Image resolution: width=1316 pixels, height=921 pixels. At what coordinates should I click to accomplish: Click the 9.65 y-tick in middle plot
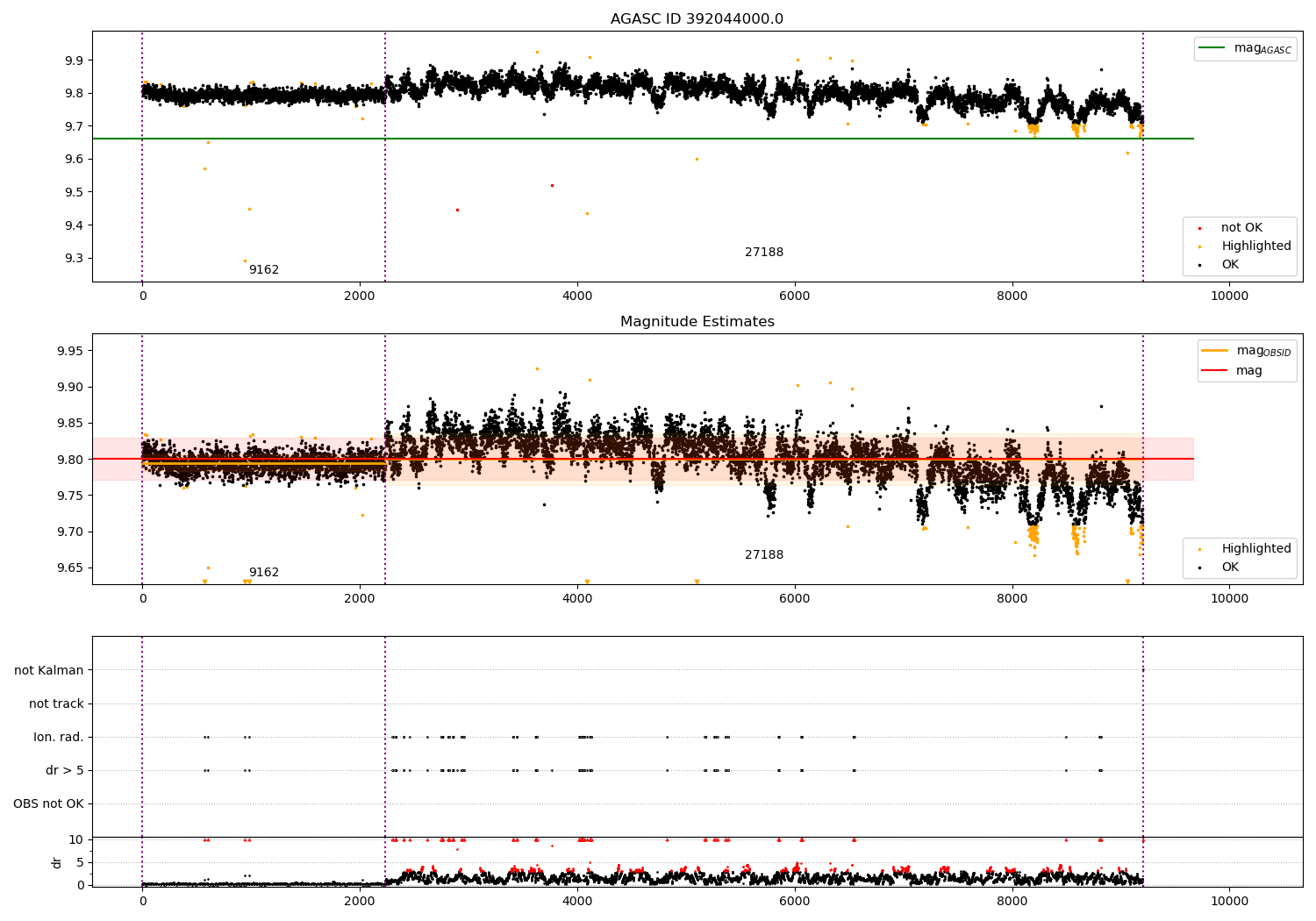pos(70,568)
